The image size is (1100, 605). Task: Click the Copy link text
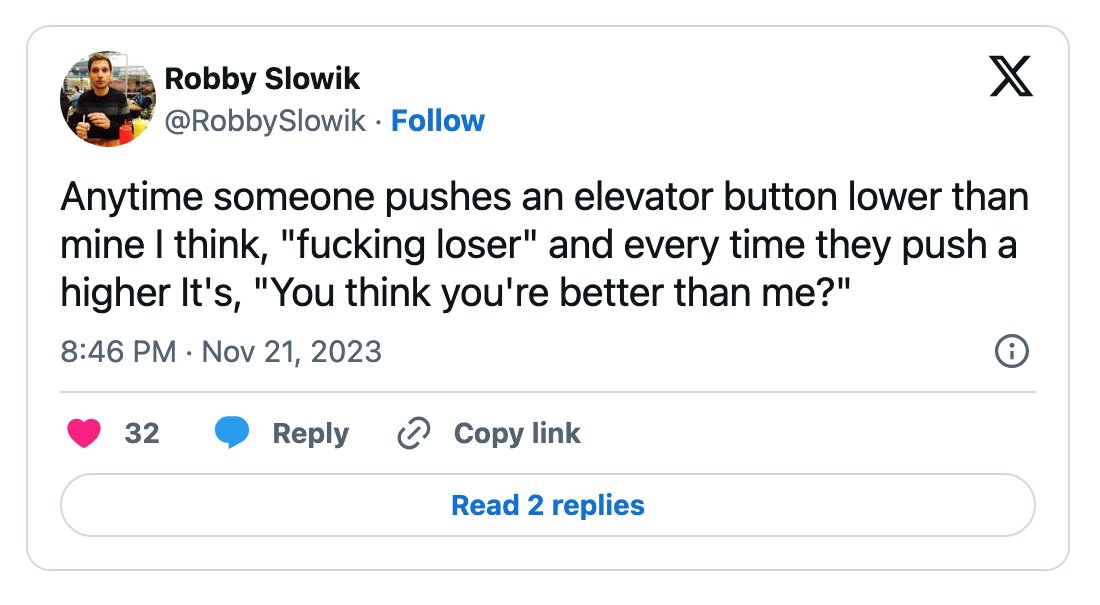click(517, 434)
